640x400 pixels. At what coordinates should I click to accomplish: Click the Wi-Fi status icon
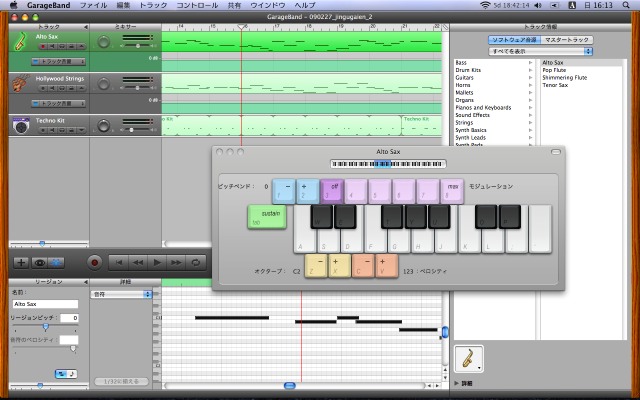(x=485, y=5)
